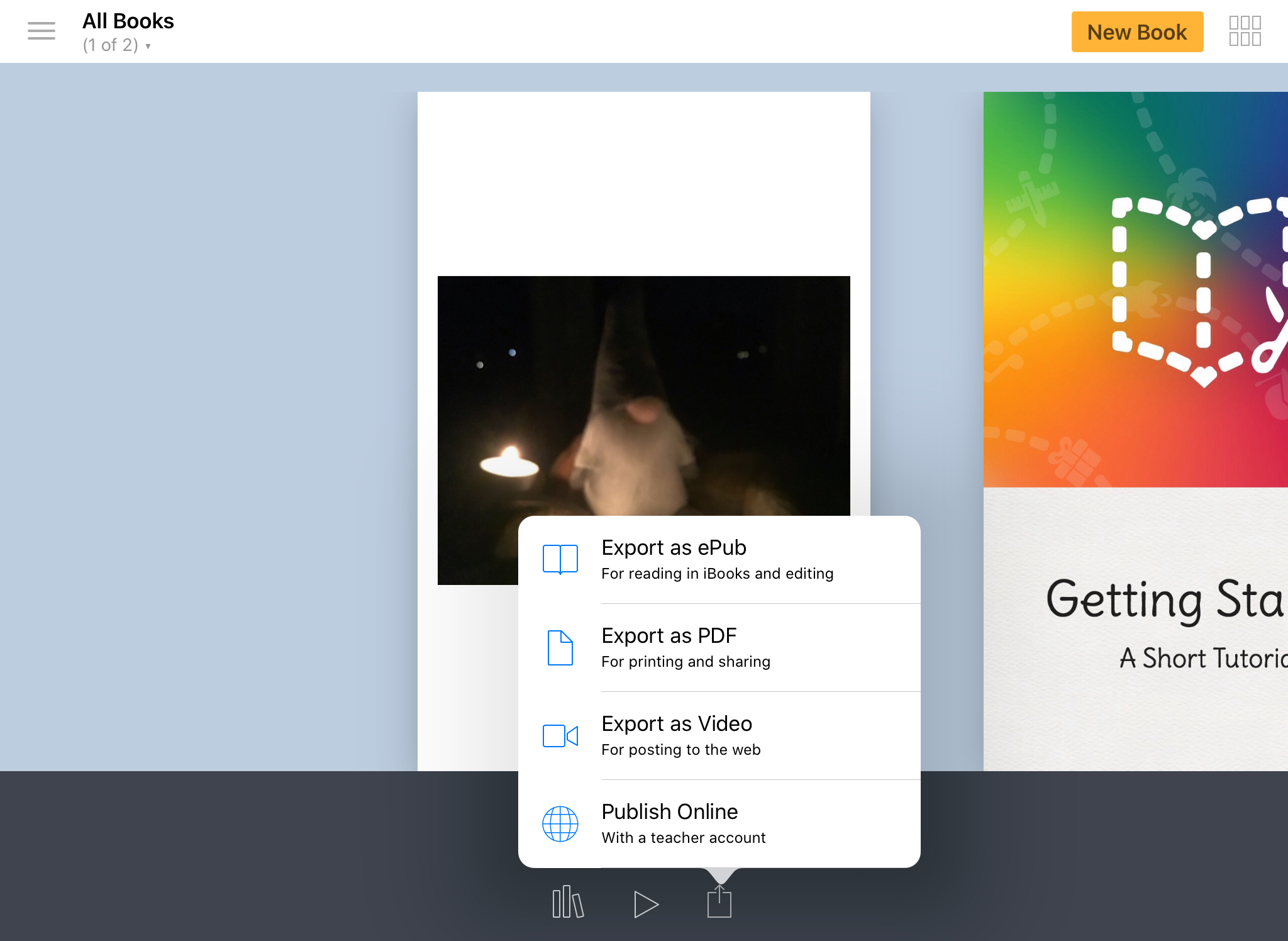Viewport: 1288px width, 941px height.
Task: Click the globe Publish Online icon
Action: point(560,823)
